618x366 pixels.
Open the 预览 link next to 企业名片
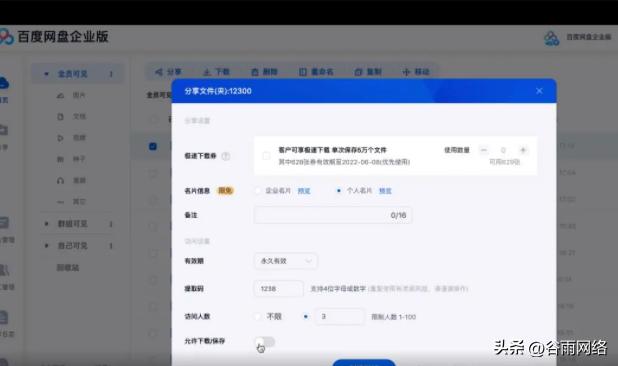[304, 191]
